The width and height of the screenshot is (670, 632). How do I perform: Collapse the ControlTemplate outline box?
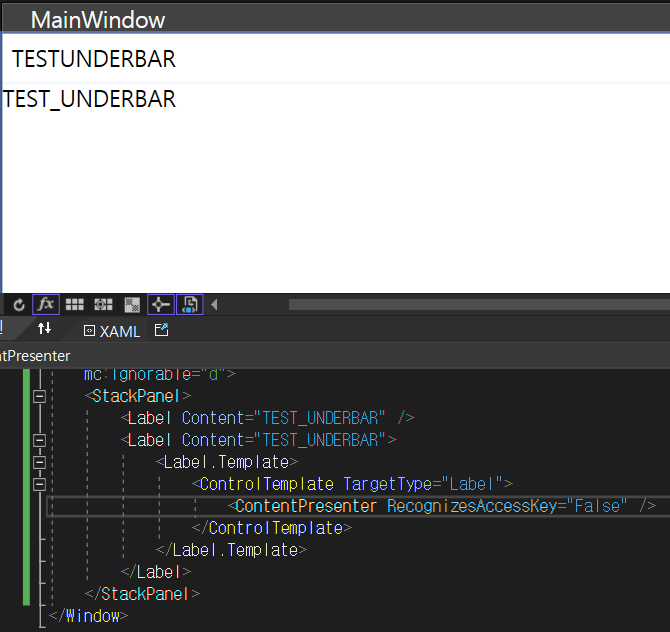pyautogui.click(x=39, y=484)
